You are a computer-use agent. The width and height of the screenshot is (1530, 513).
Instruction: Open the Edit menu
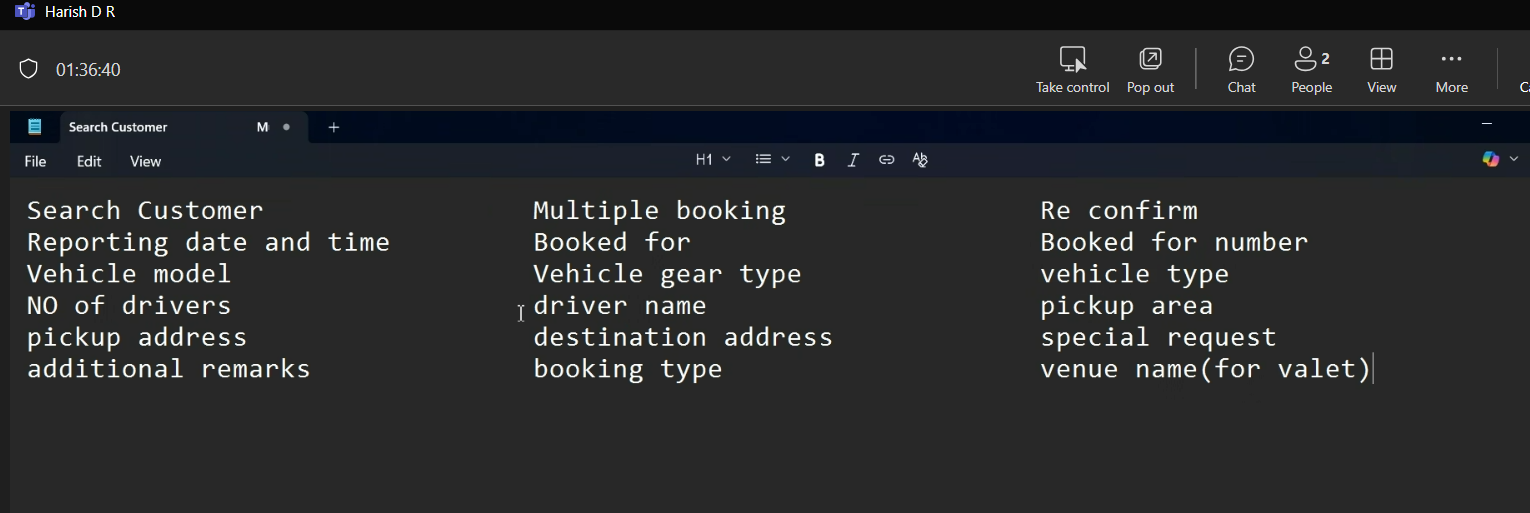point(89,161)
